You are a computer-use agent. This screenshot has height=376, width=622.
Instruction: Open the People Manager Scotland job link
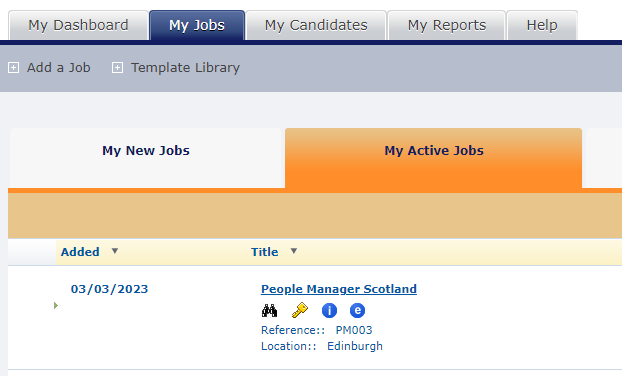pos(339,289)
